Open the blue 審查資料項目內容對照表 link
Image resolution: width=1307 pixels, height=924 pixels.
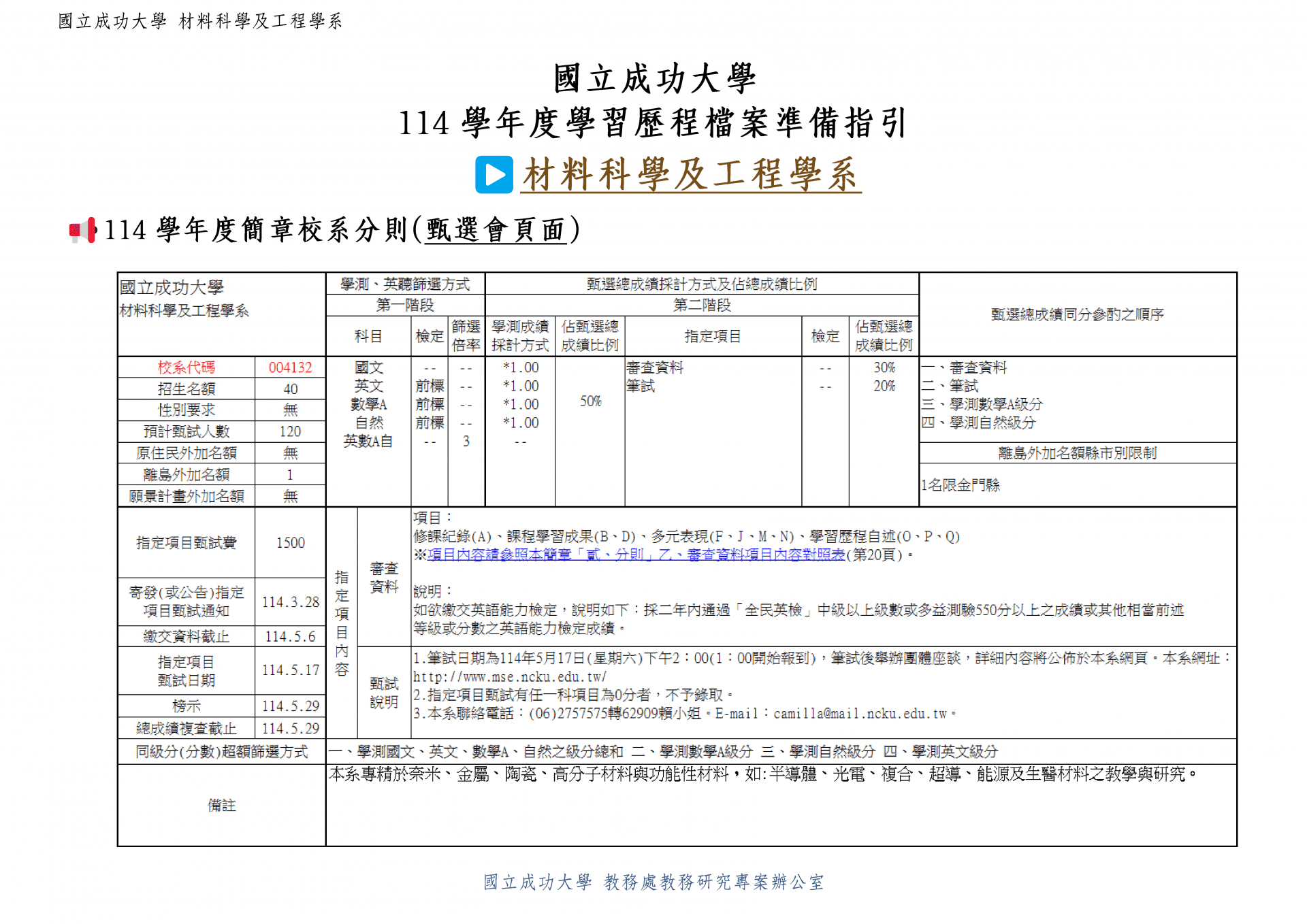coord(636,555)
